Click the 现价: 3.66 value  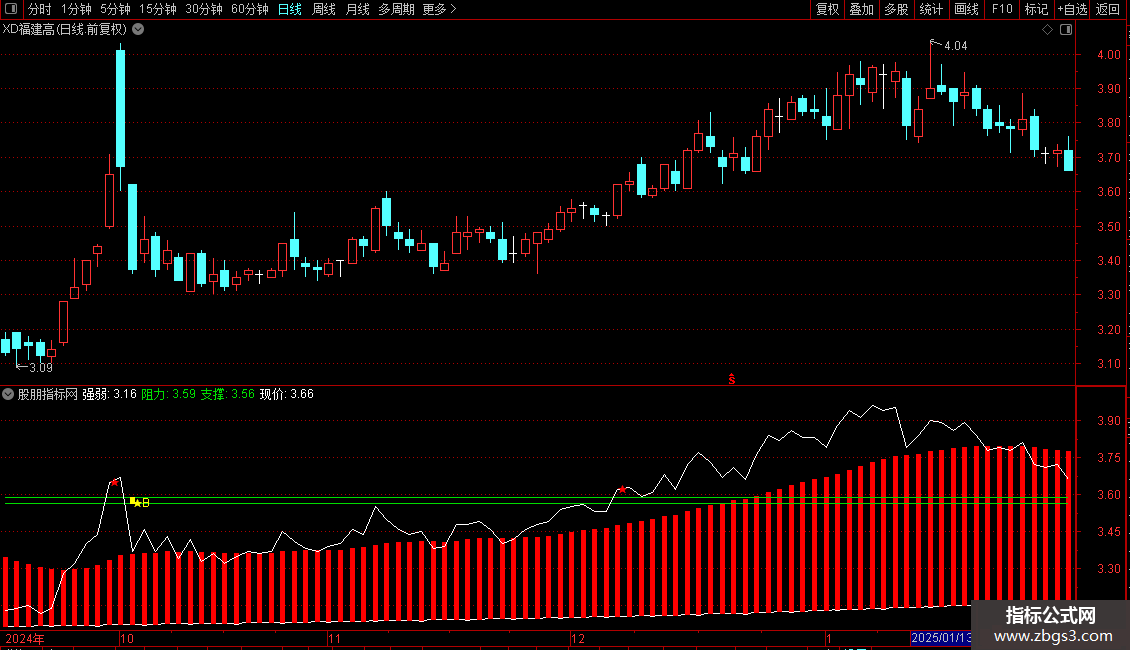(x=287, y=394)
